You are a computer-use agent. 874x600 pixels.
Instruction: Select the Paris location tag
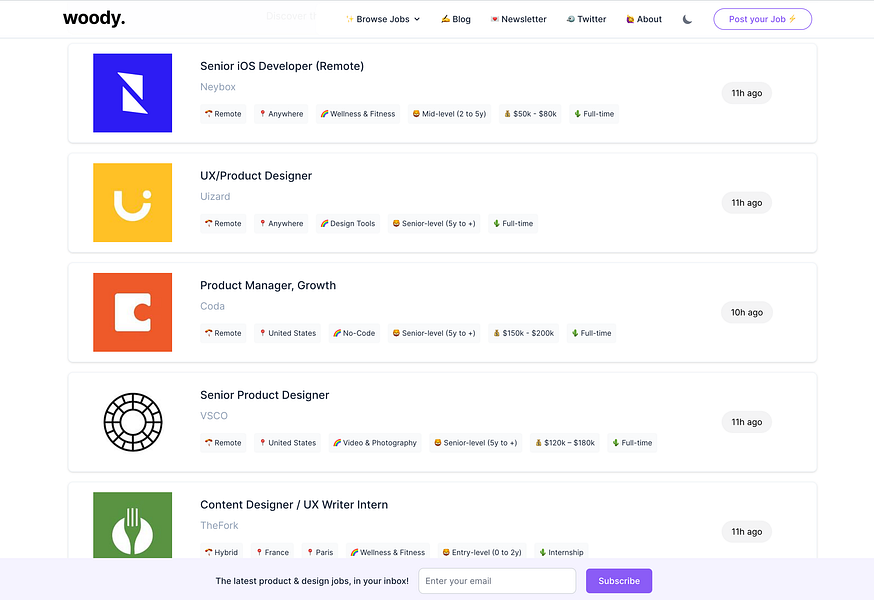320,552
